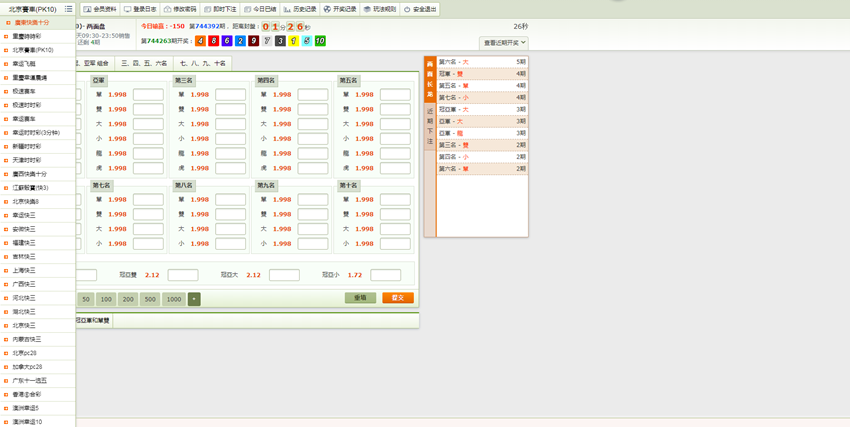The image size is (850, 427).
Task: Expand 查看近期开奖 recent draws dropdown
Action: tap(504, 43)
